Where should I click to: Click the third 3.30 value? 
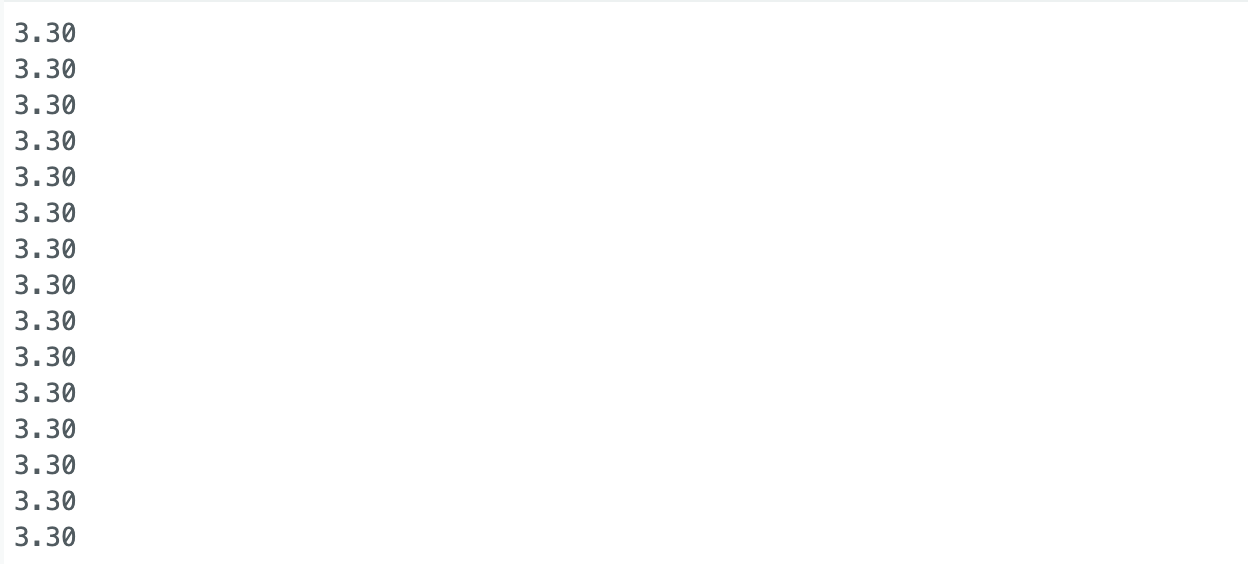click(45, 105)
